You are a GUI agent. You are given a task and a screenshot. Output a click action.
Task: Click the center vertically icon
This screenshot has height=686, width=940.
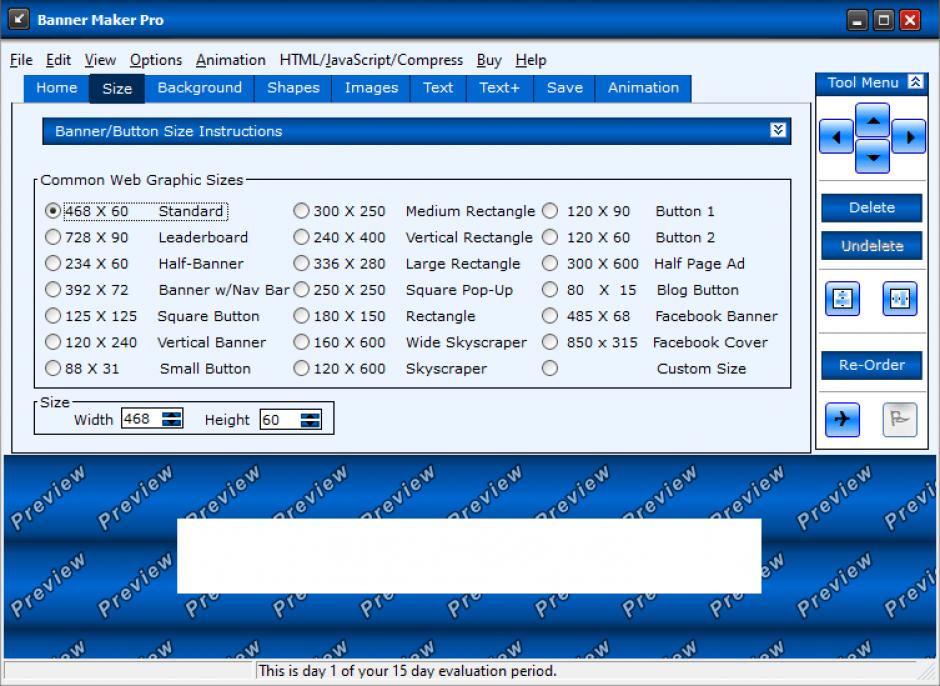tap(843, 298)
